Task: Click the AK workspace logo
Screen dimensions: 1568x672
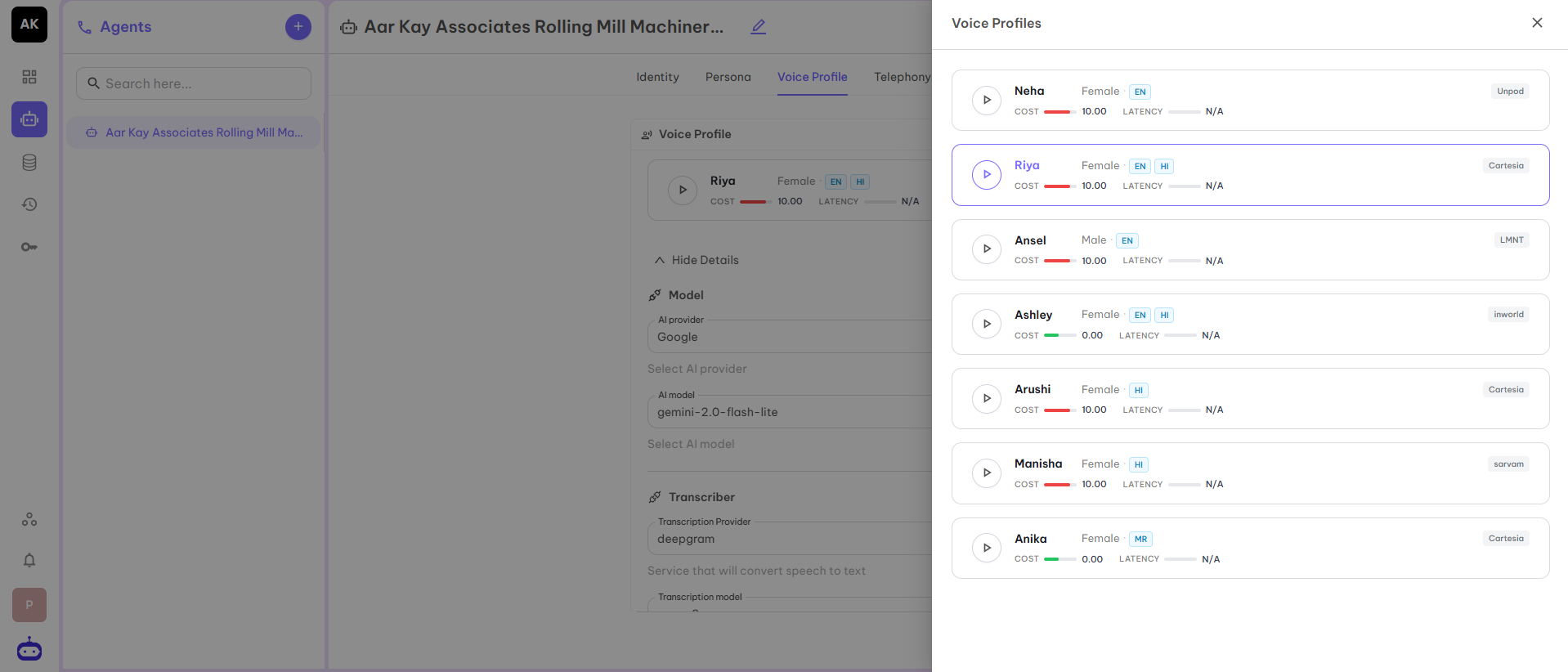Action: click(29, 25)
